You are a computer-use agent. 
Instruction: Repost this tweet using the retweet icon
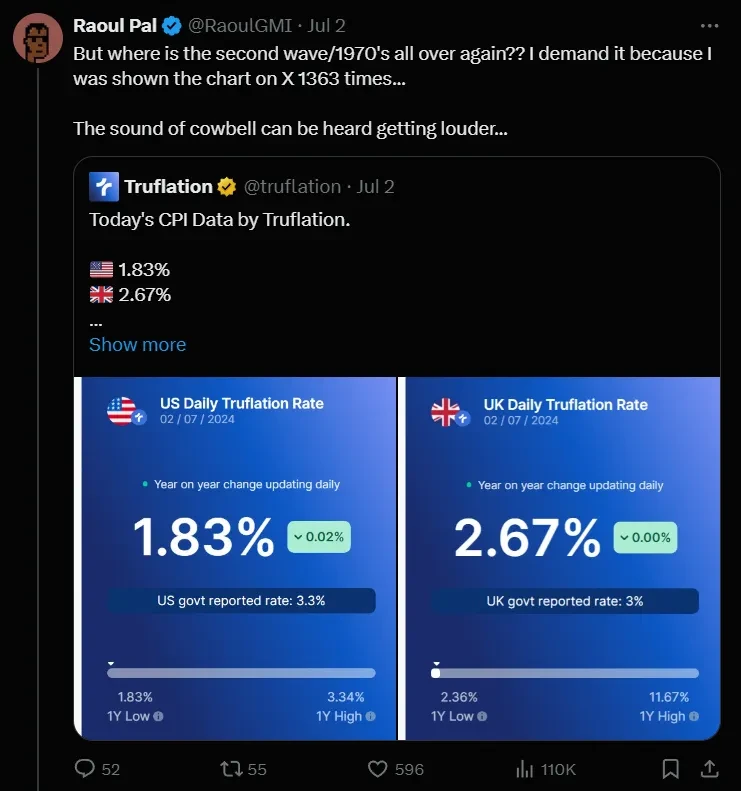[231, 769]
